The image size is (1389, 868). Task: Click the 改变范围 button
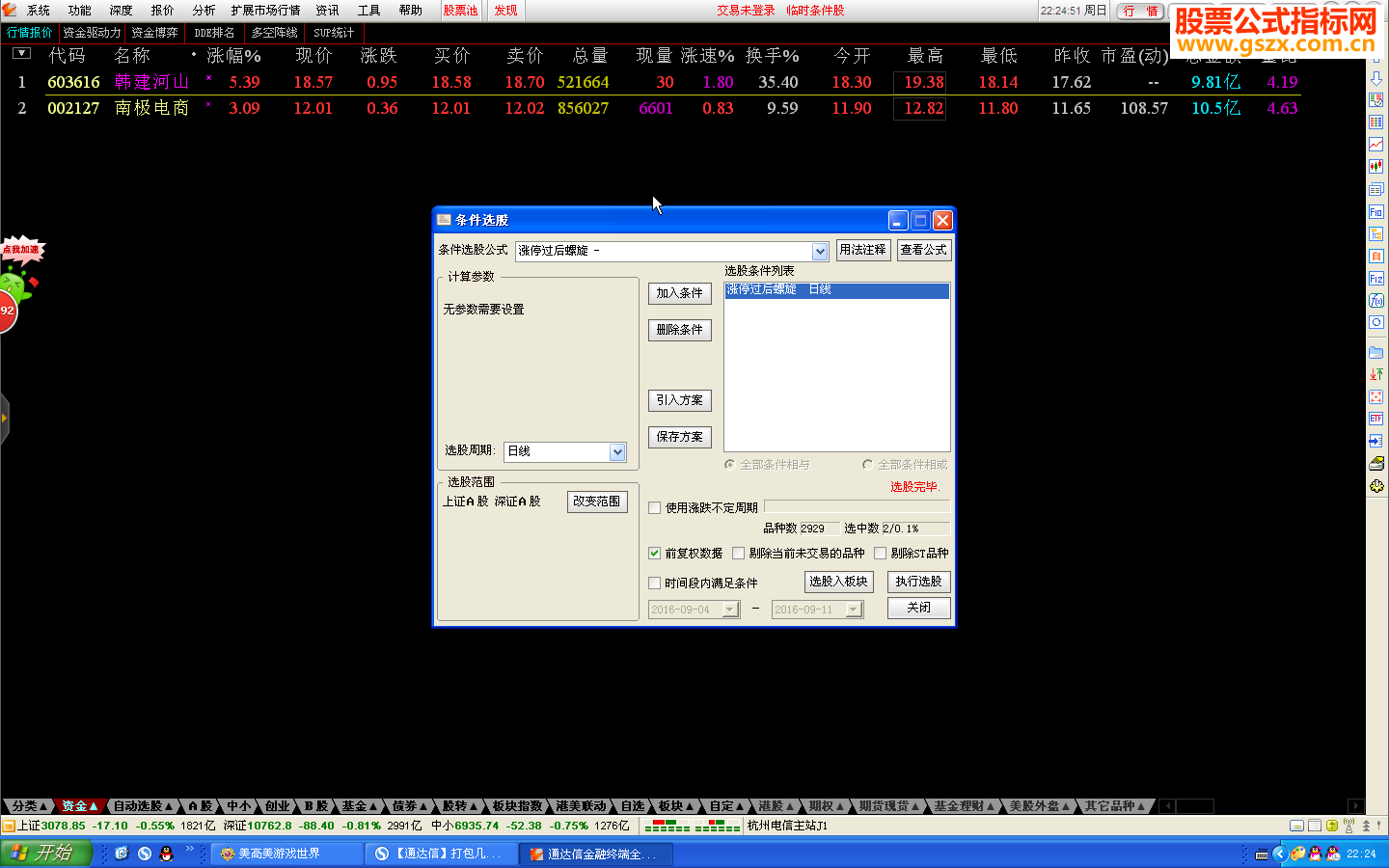(597, 502)
